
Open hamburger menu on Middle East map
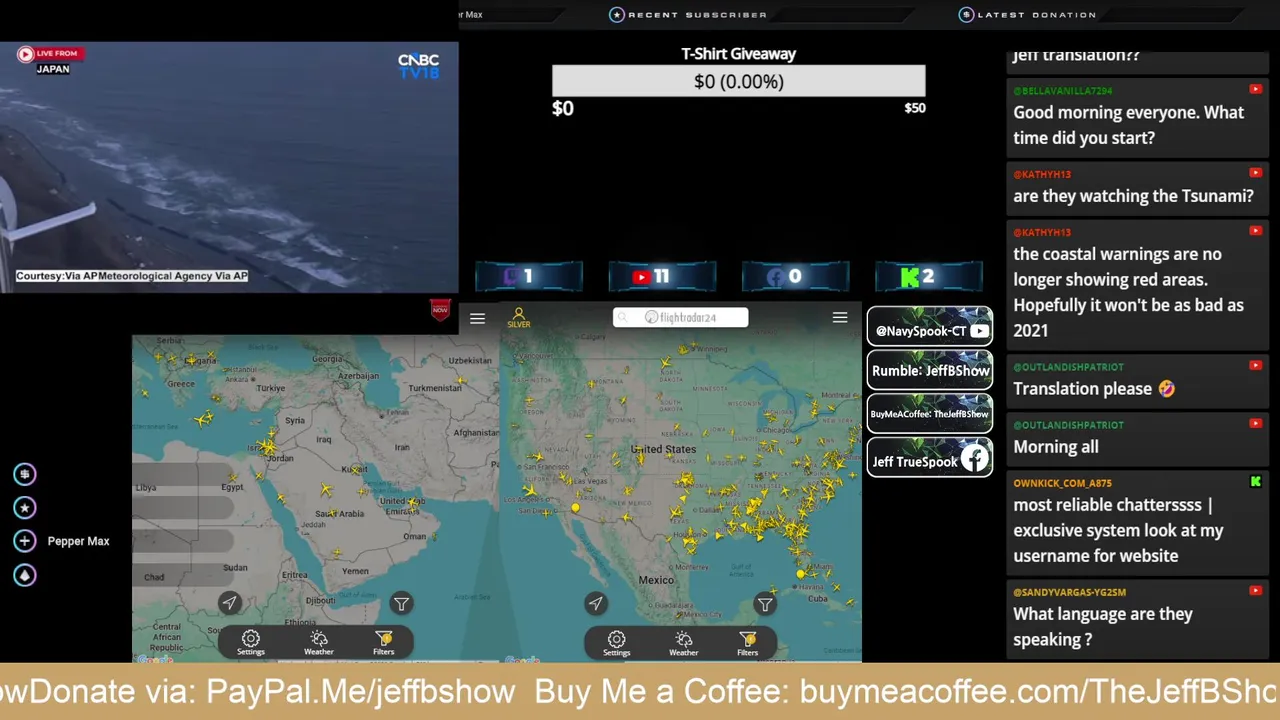(x=477, y=318)
